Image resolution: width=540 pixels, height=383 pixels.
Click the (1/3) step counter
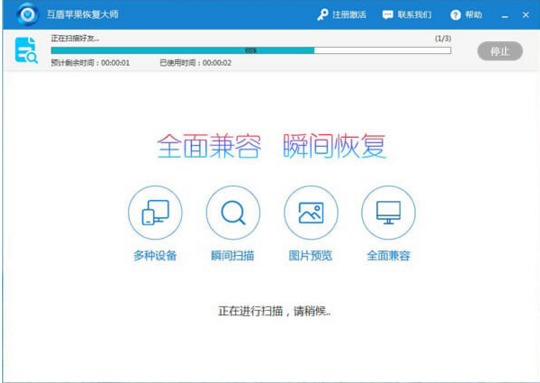[x=443, y=38]
